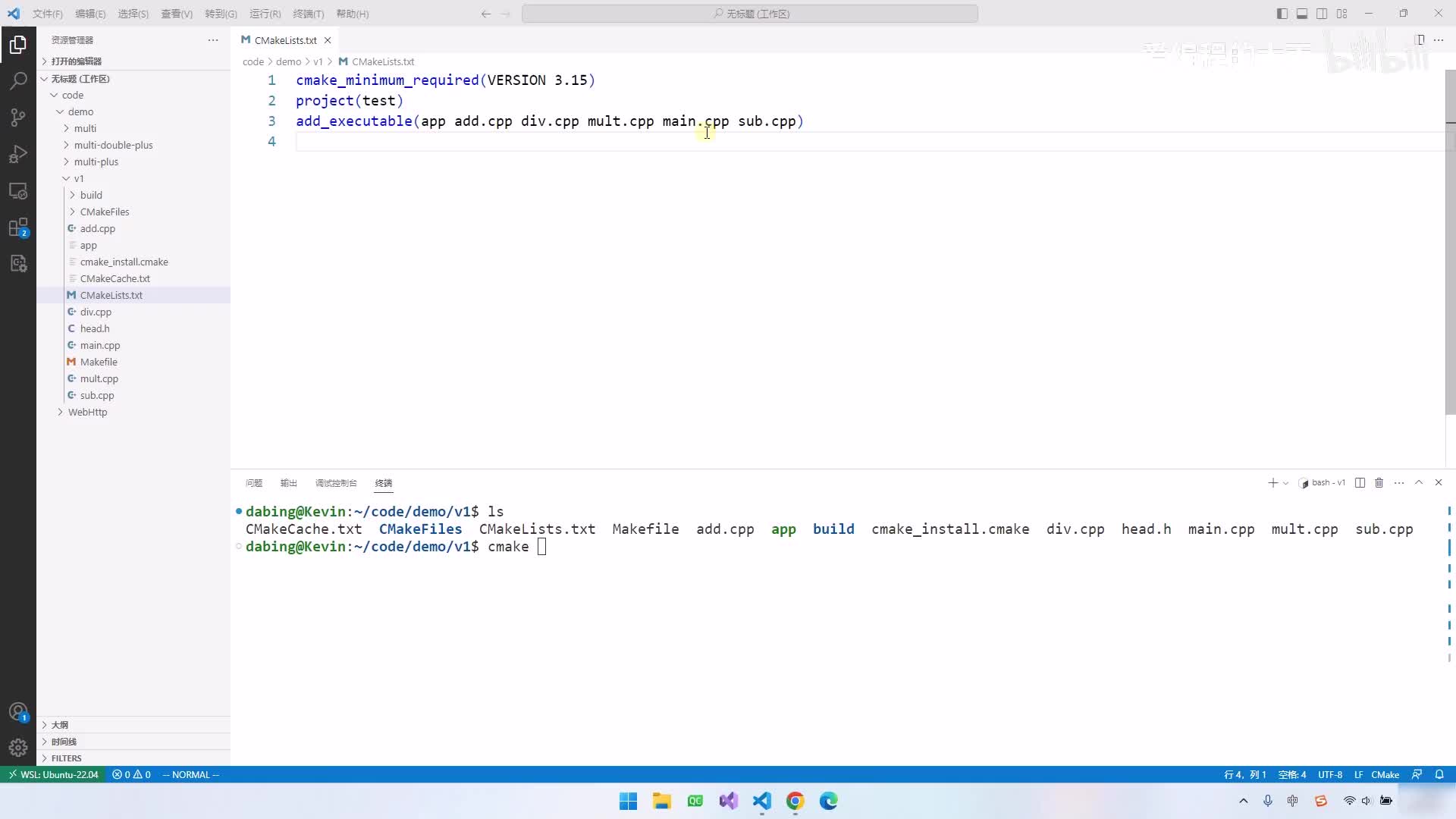Kill the terminal using the trash icon
Image resolution: width=1456 pixels, height=819 pixels.
pos(1379,483)
